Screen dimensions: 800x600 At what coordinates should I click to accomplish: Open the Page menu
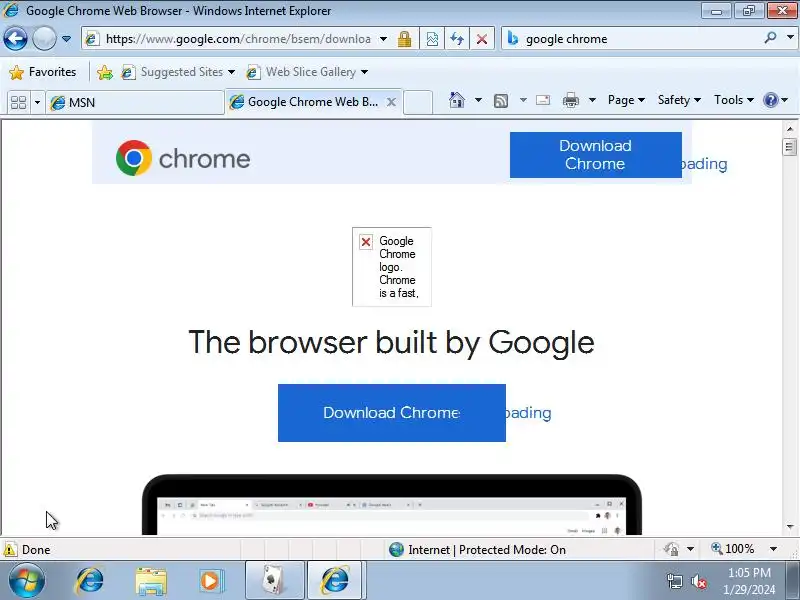click(626, 100)
